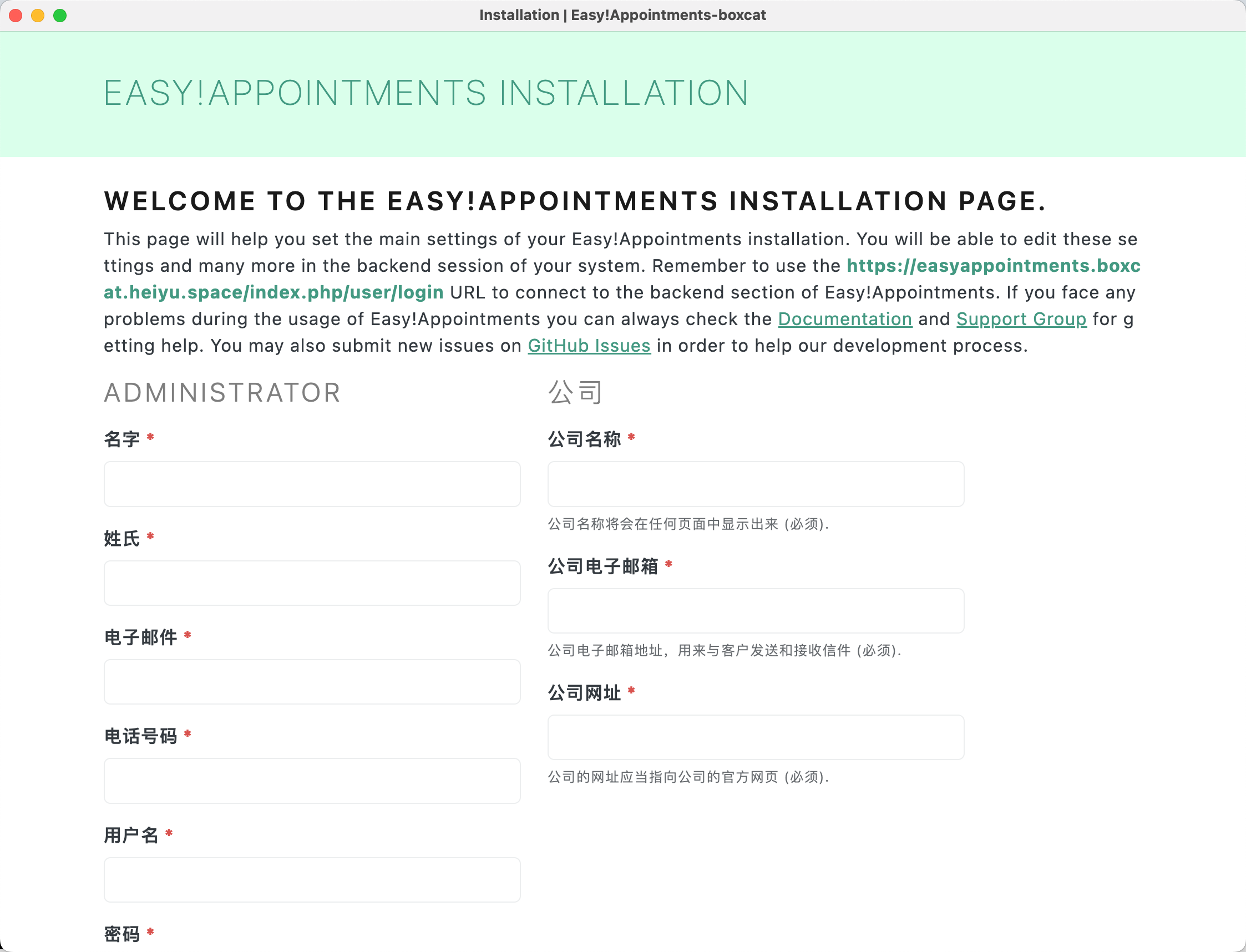Open the Documentation link
1246x952 pixels.
[845, 319]
